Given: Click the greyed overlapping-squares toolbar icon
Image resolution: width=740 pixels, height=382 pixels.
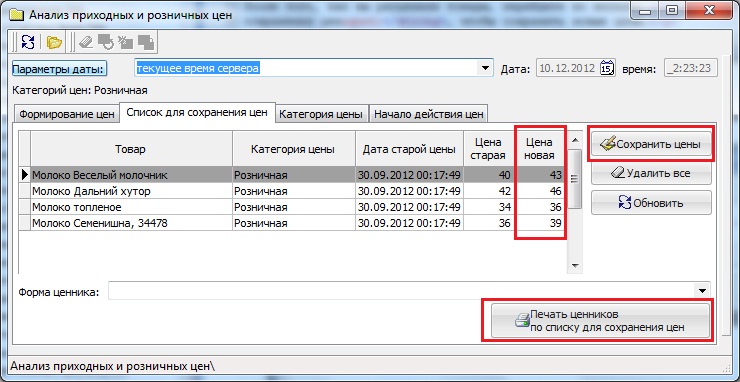Looking at the screenshot, I should [146, 42].
